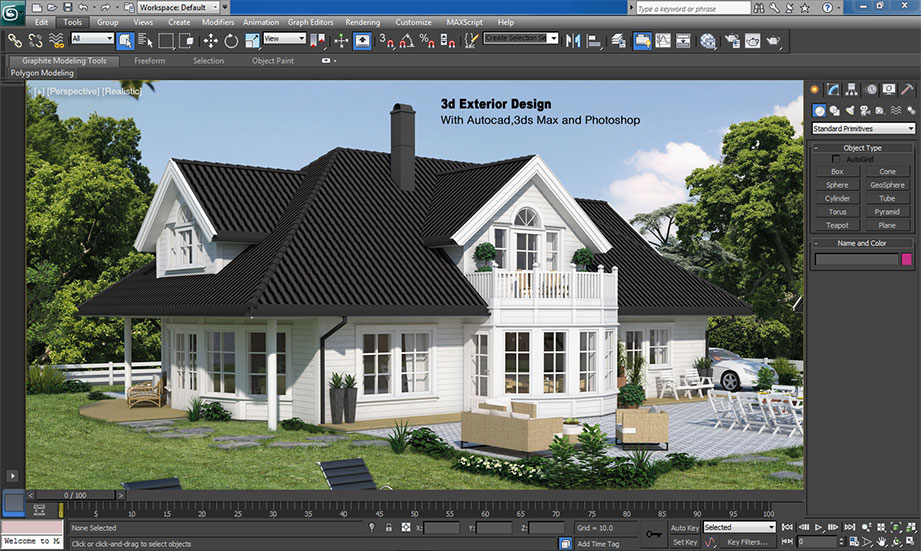The image size is (921, 551).
Task: Open the Schematic View icon
Action: coord(683,41)
